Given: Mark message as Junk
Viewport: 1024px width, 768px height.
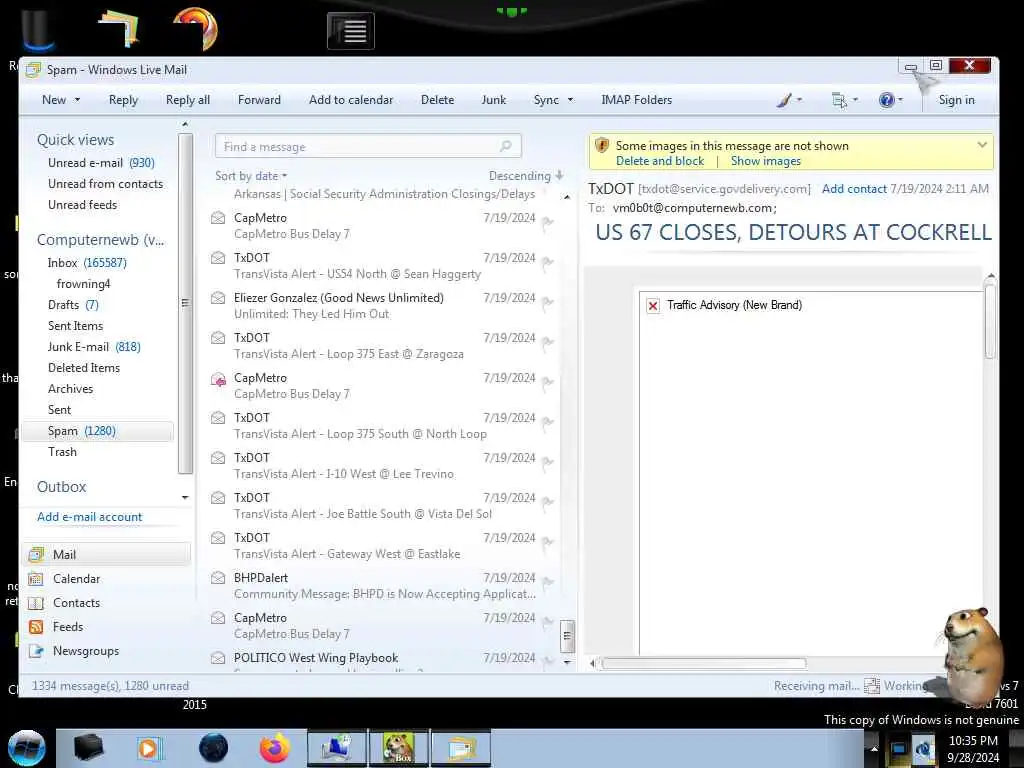Looking at the screenshot, I should click(494, 100).
